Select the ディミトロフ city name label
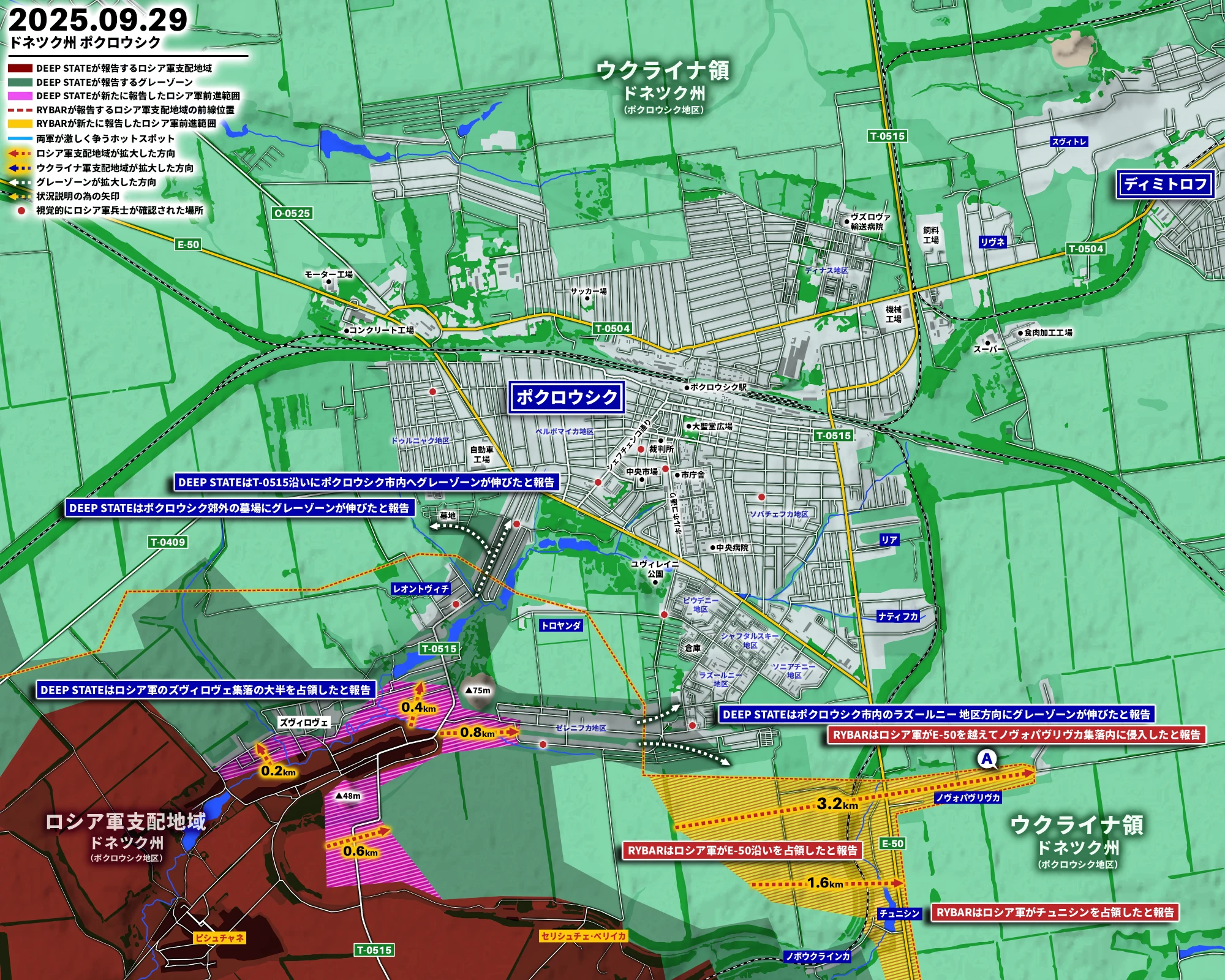 (x=1164, y=184)
